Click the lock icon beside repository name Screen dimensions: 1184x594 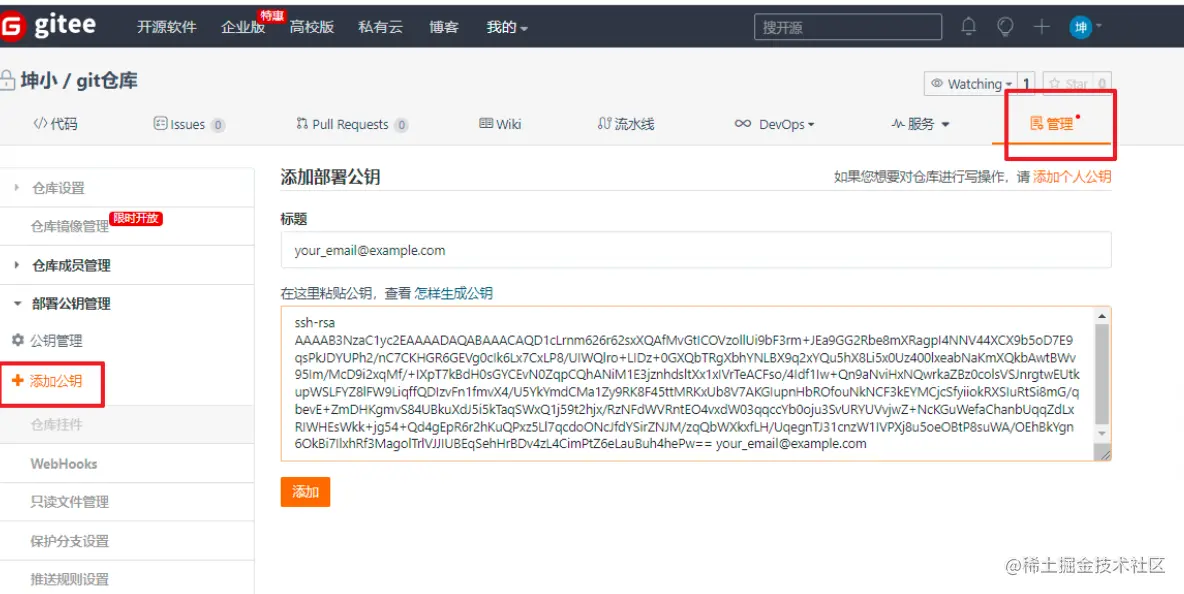tap(7, 81)
